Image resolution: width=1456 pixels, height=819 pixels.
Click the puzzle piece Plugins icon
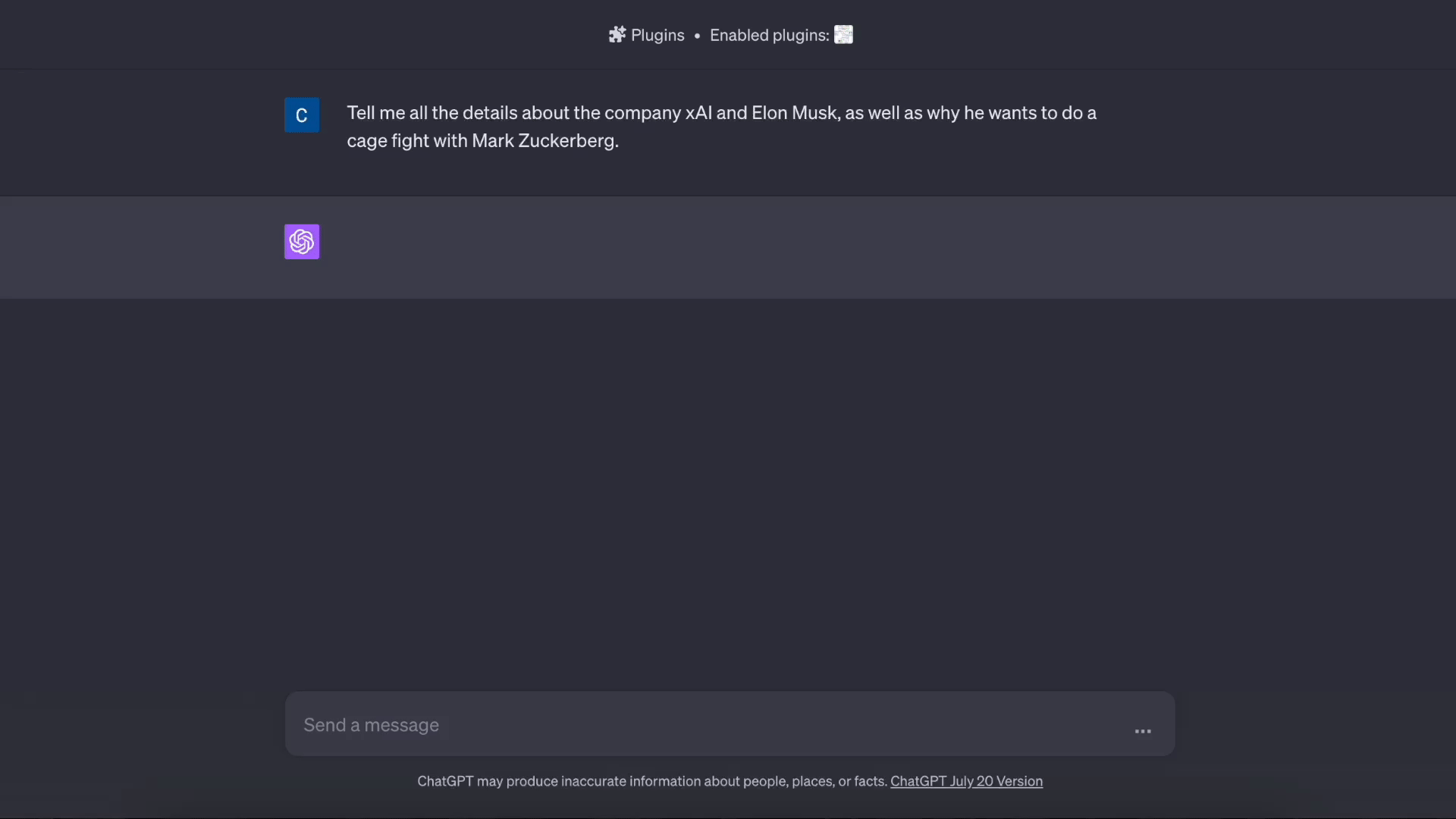[x=617, y=35]
